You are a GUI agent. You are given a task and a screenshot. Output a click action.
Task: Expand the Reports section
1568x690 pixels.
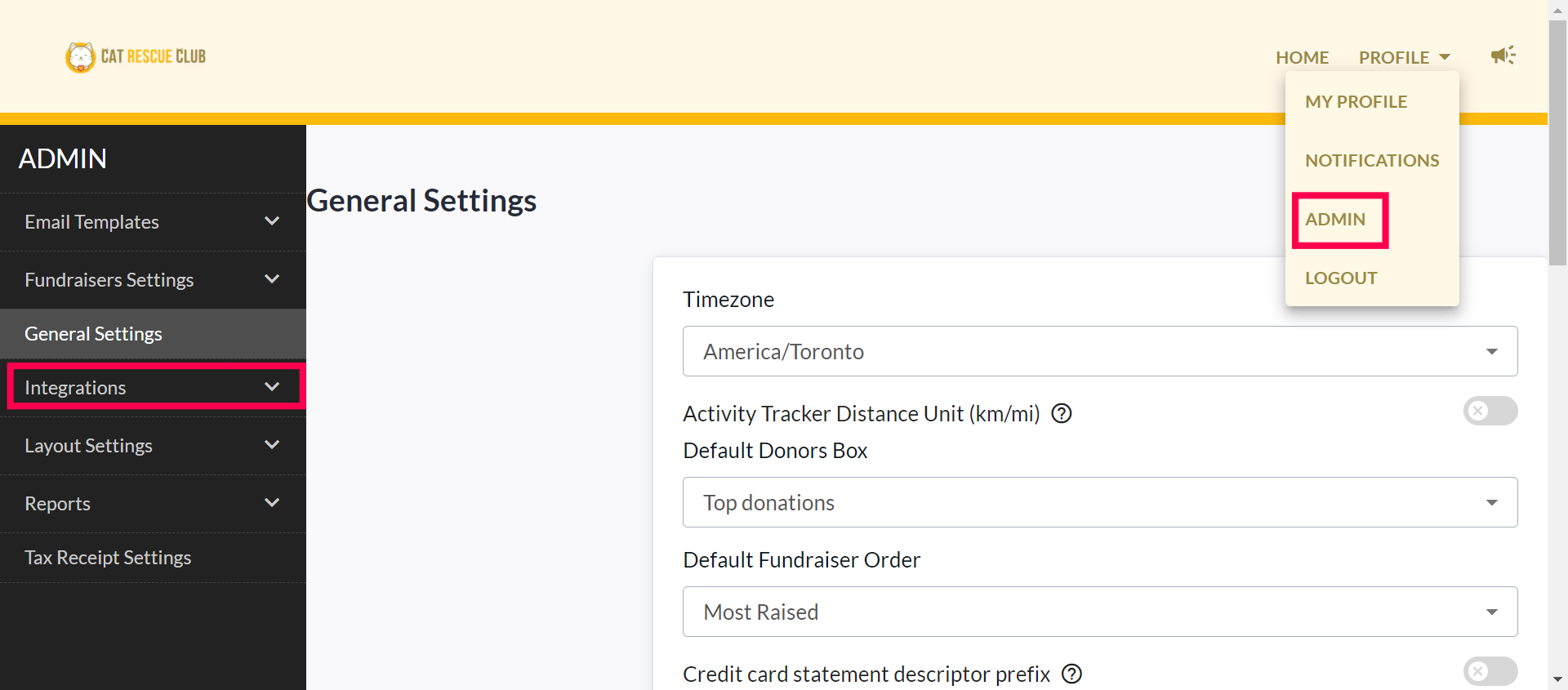[x=272, y=503]
